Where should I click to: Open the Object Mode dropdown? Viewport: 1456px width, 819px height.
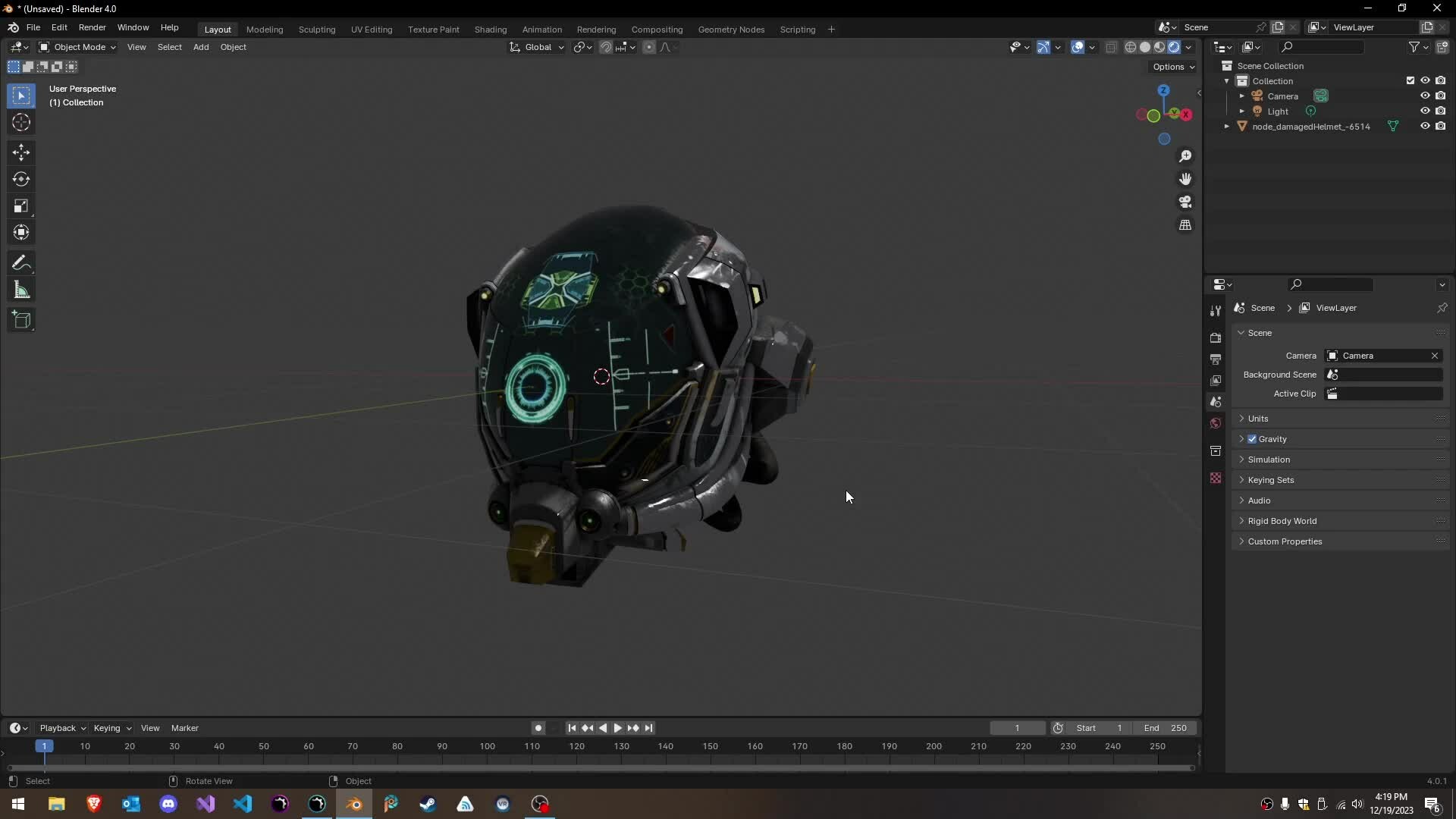(x=77, y=47)
